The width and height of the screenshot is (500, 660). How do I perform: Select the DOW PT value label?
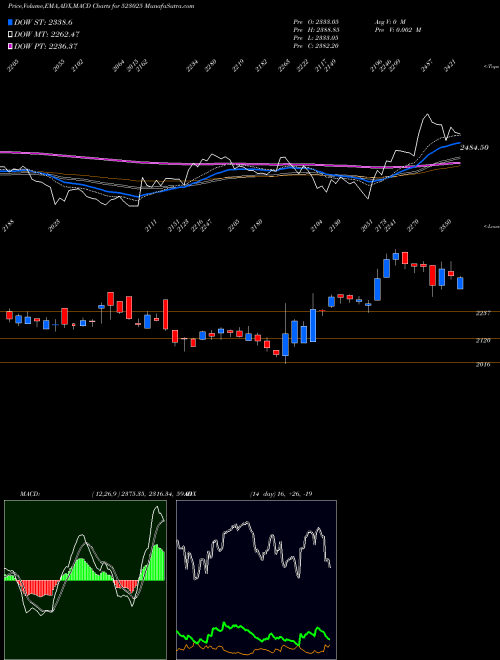coord(46,46)
